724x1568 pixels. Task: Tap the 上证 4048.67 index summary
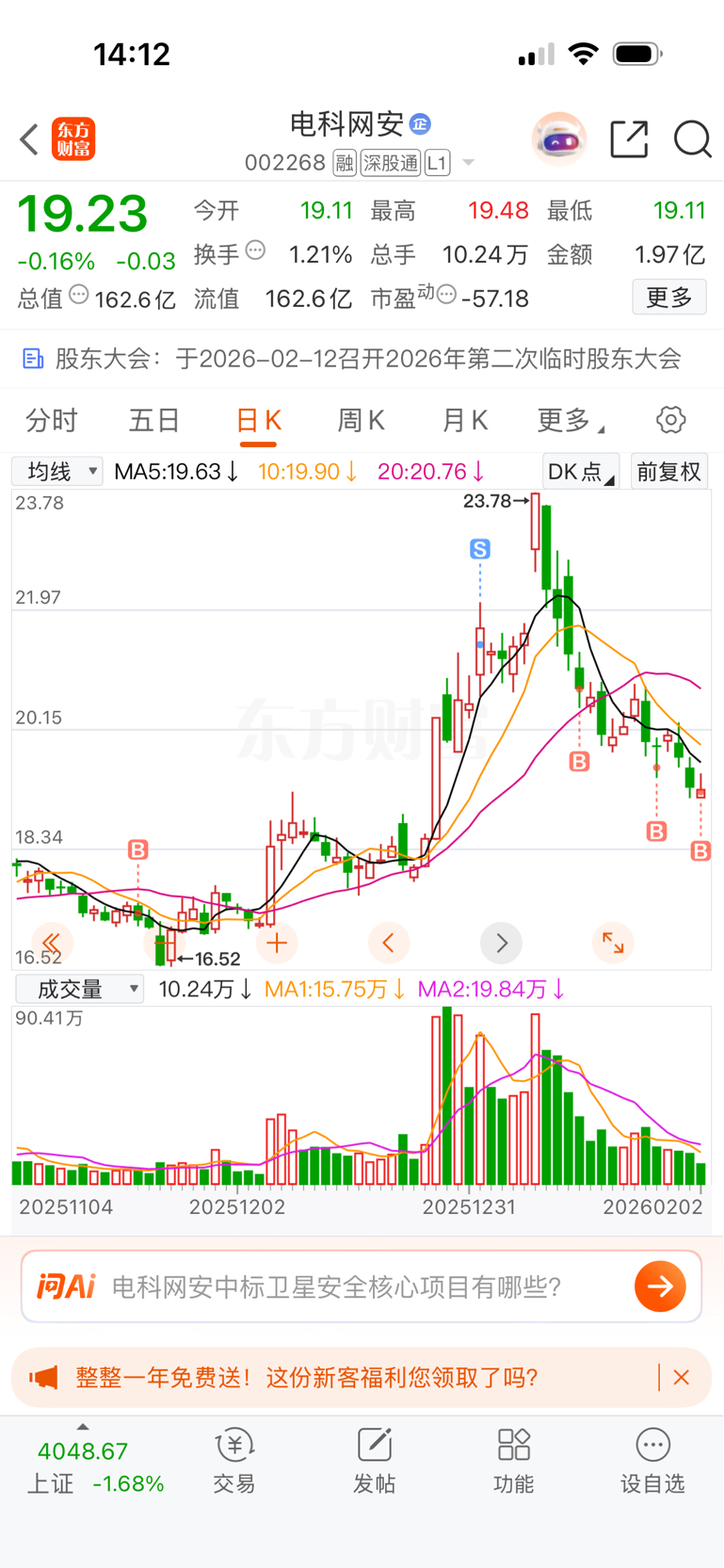pos(94,1467)
